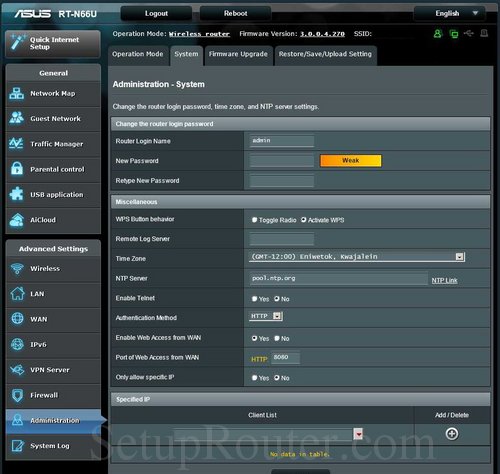The image size is (500, 474).
Task: Open the Firmware Upgrade tab
Action: [238, 54]
